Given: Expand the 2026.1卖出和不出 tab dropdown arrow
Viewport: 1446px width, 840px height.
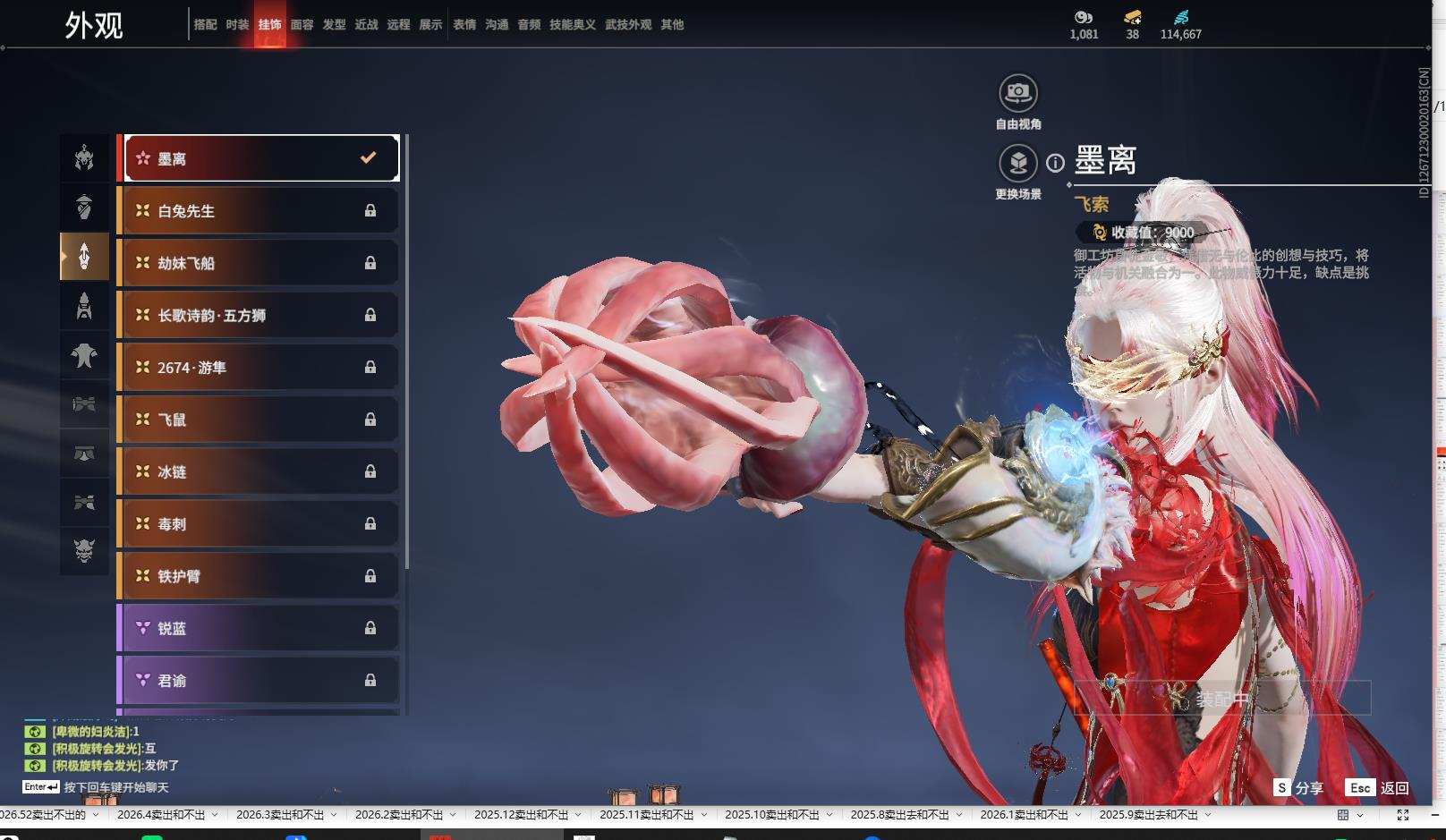Looking at the screenshot, I should 1077,815.
